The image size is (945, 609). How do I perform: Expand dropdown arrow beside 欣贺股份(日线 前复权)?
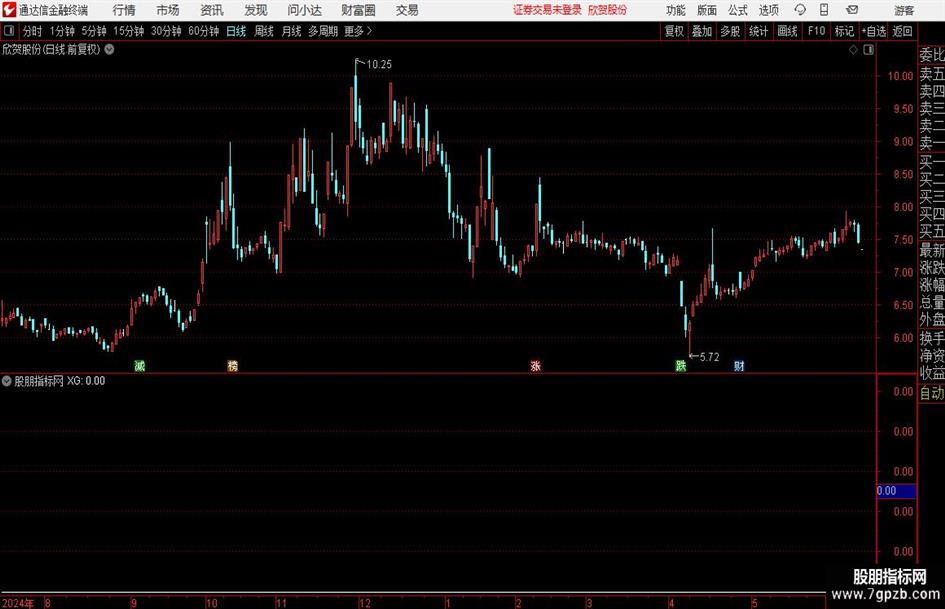click(109, 49)
